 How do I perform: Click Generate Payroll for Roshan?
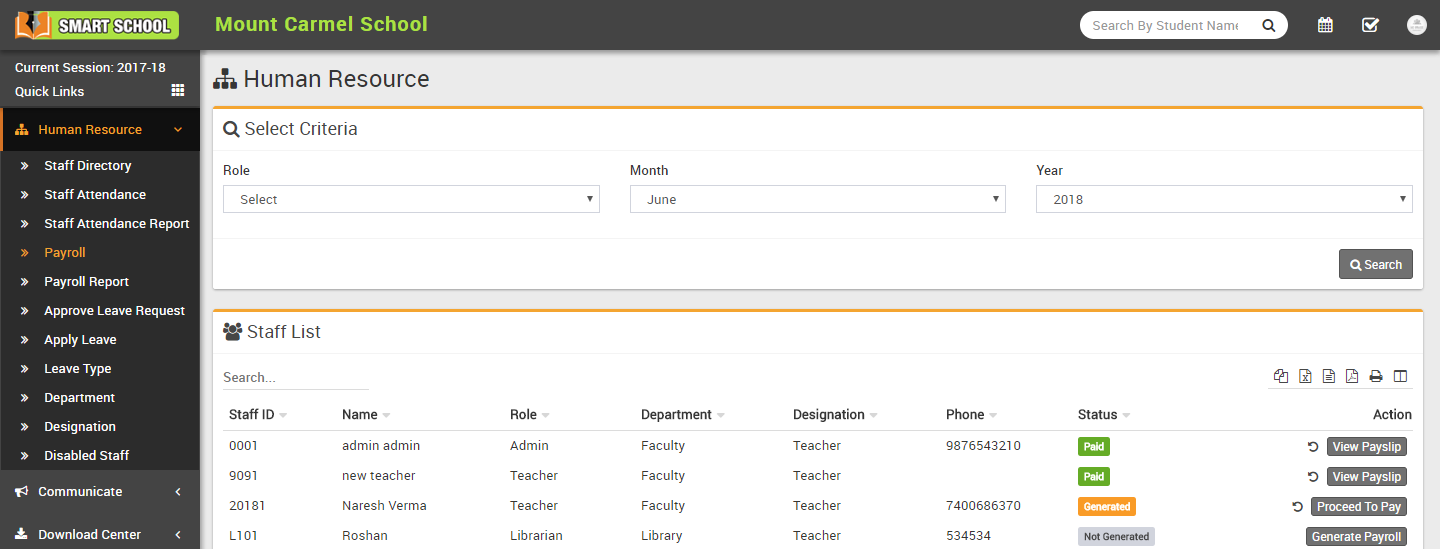tap(1356, 537)
